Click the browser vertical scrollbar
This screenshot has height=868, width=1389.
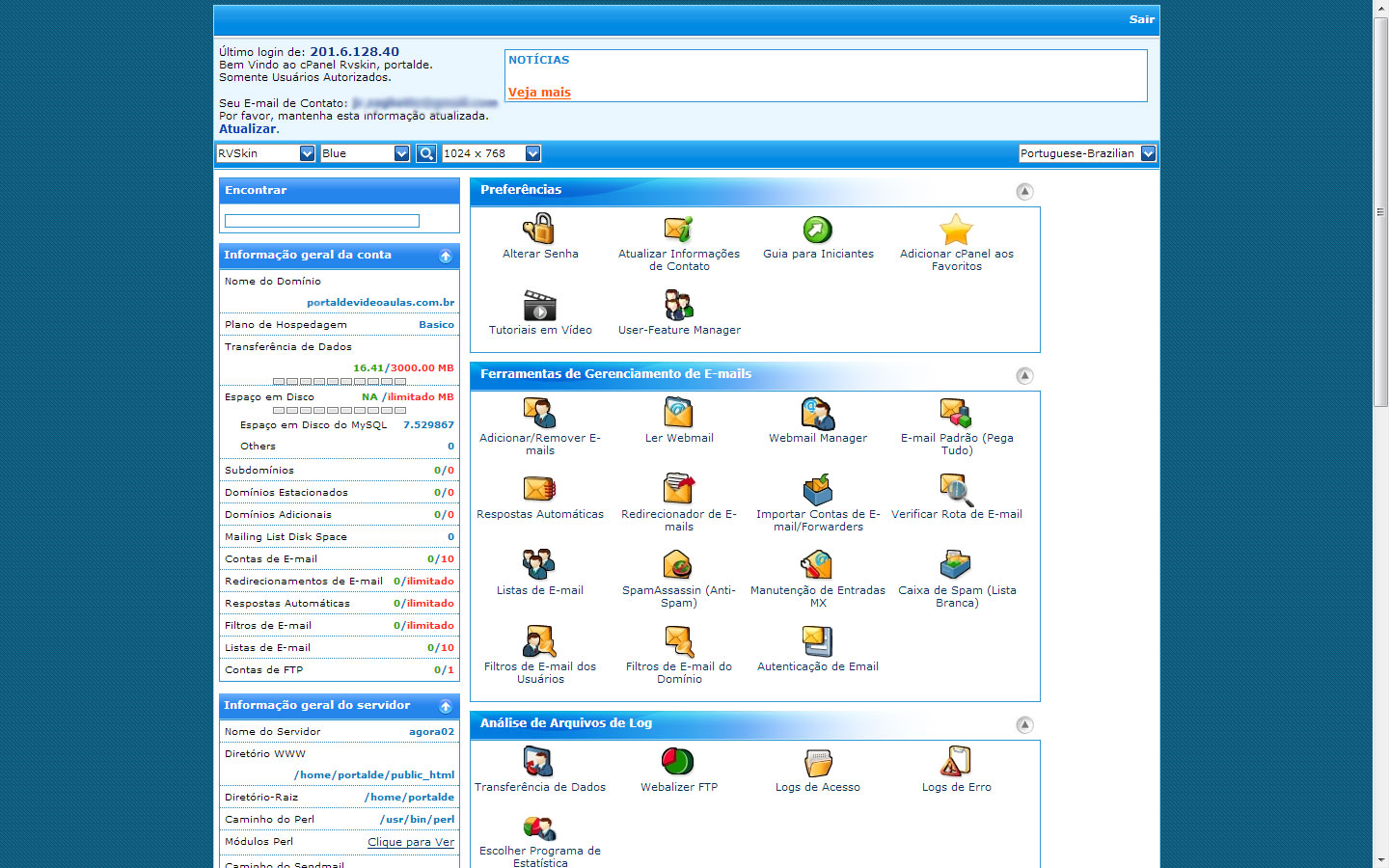coord(1380,212)
